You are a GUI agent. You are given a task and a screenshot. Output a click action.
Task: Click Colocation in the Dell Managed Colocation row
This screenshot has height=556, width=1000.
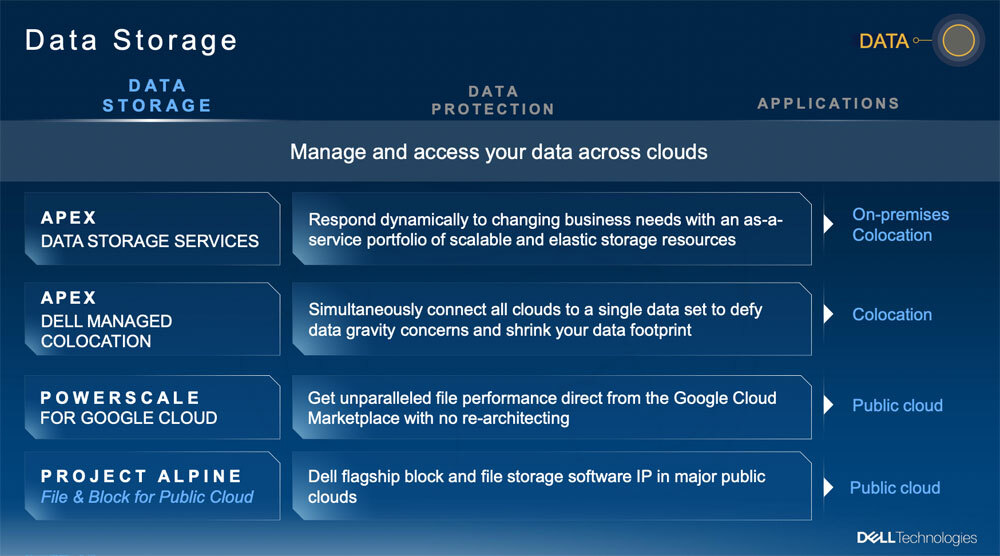[892, 314]
